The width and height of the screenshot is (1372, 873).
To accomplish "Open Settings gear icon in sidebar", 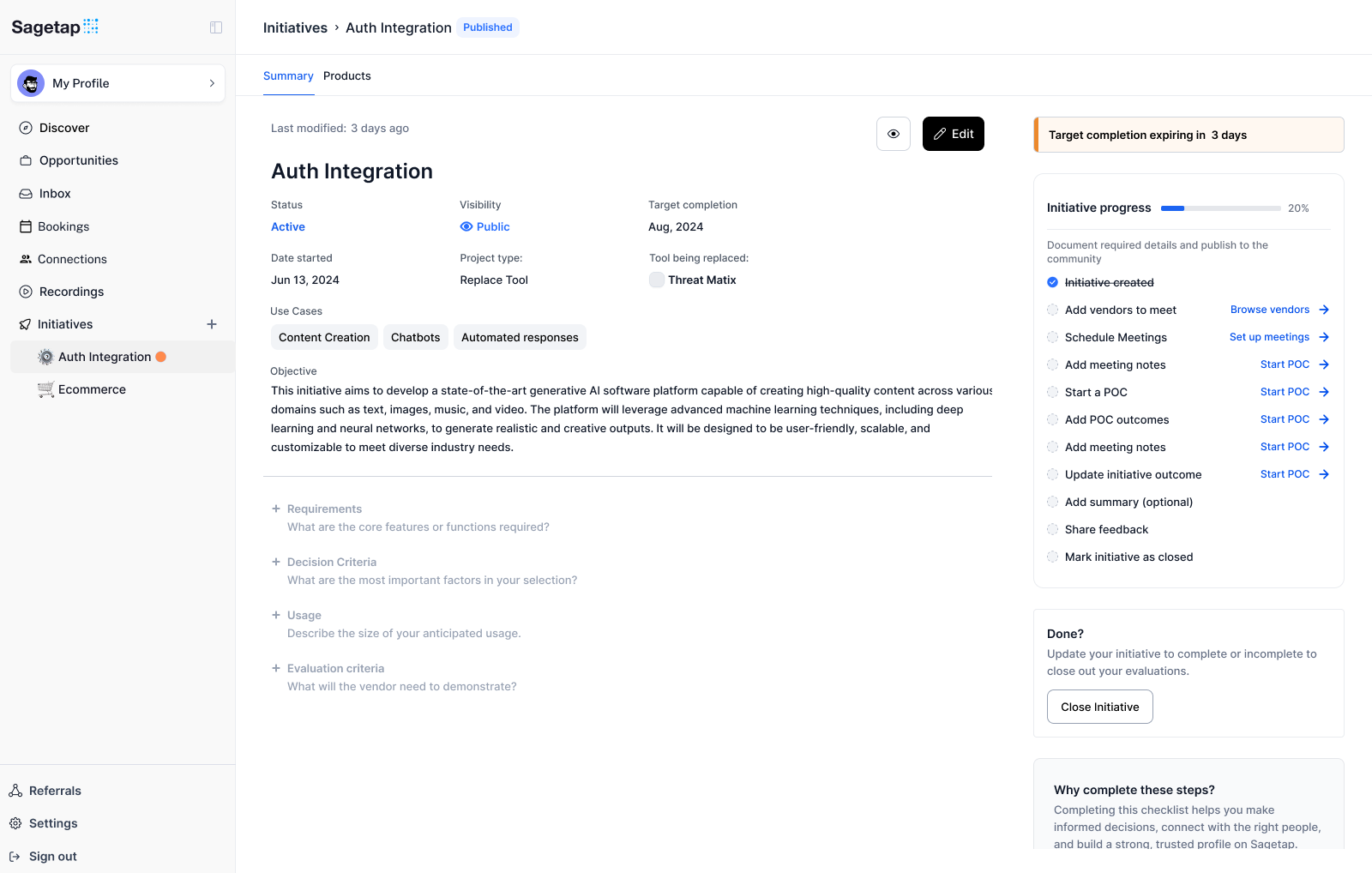I will pos(15,823).
